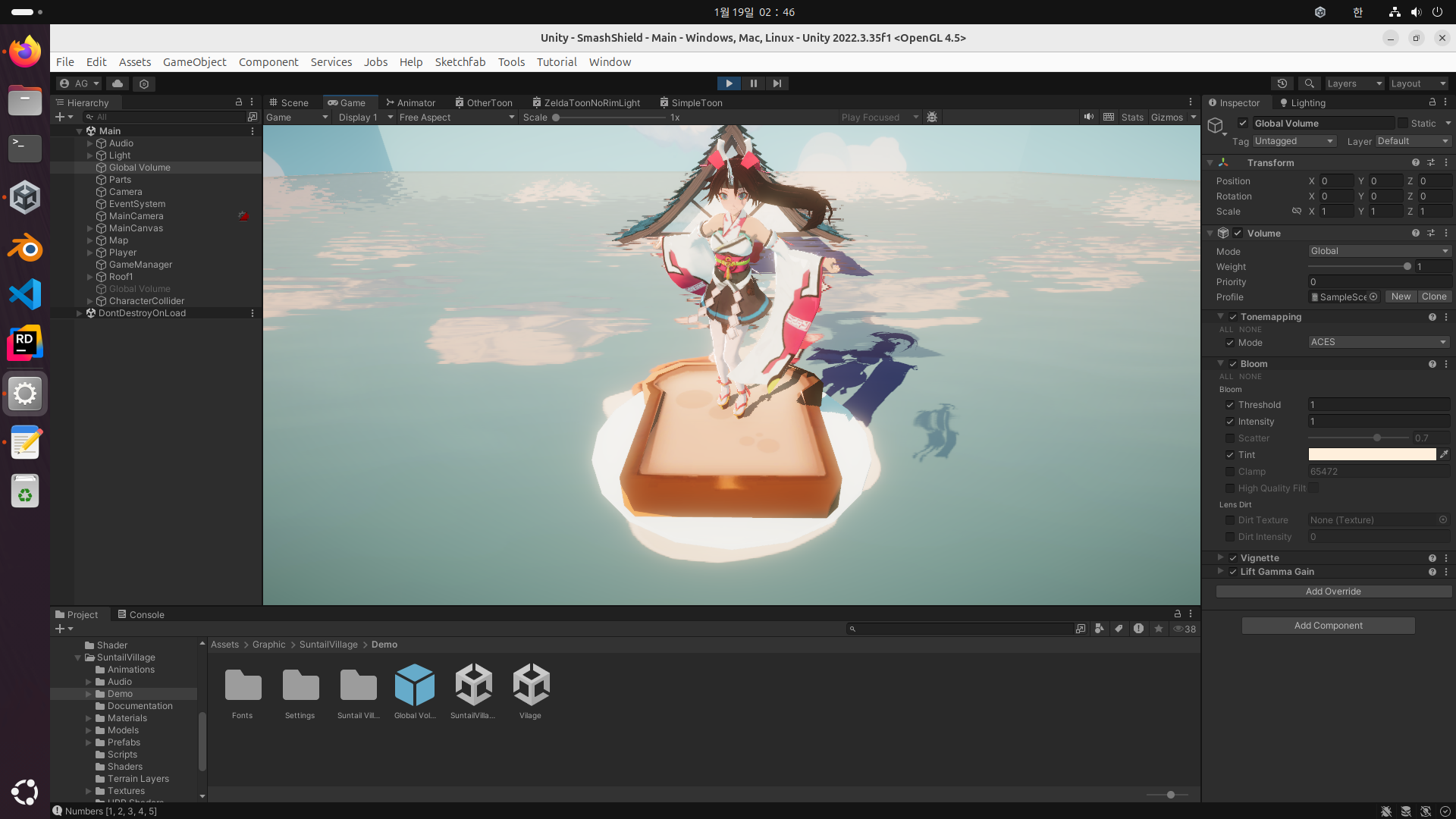
Task: Click the Clone profile button
Action: click(1434, 297)
